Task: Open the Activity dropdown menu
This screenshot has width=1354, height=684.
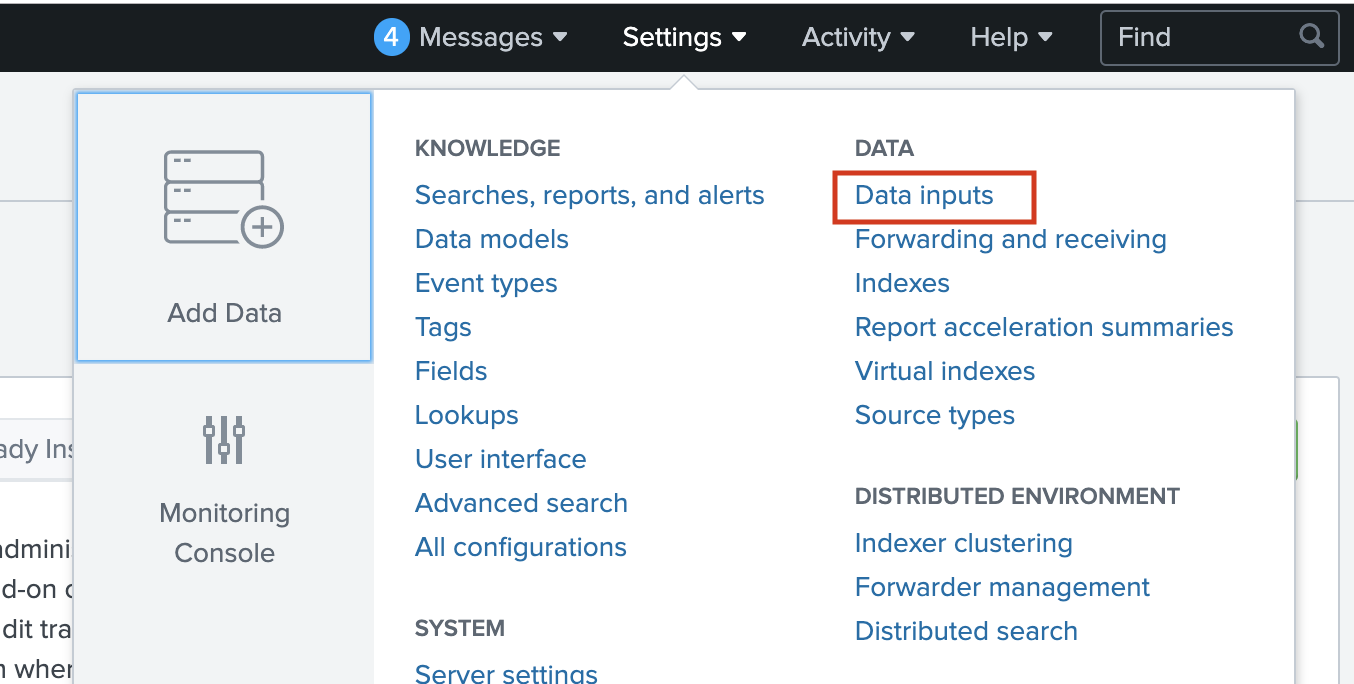Action: [x=858, y=37]
